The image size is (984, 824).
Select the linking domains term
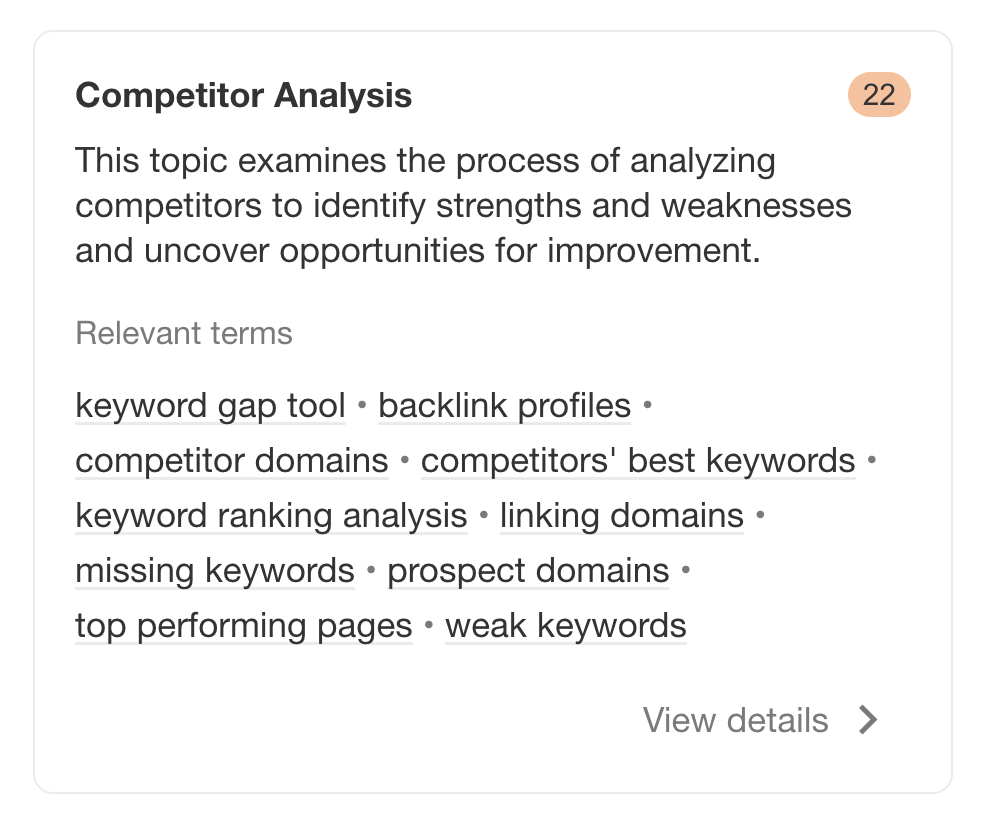click(x=621, y=515)
